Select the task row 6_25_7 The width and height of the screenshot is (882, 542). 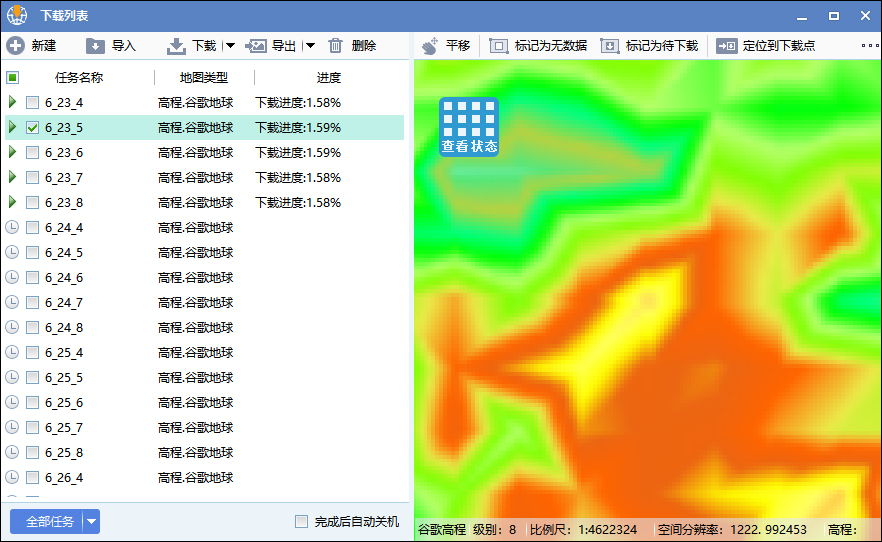click(204, 428)
